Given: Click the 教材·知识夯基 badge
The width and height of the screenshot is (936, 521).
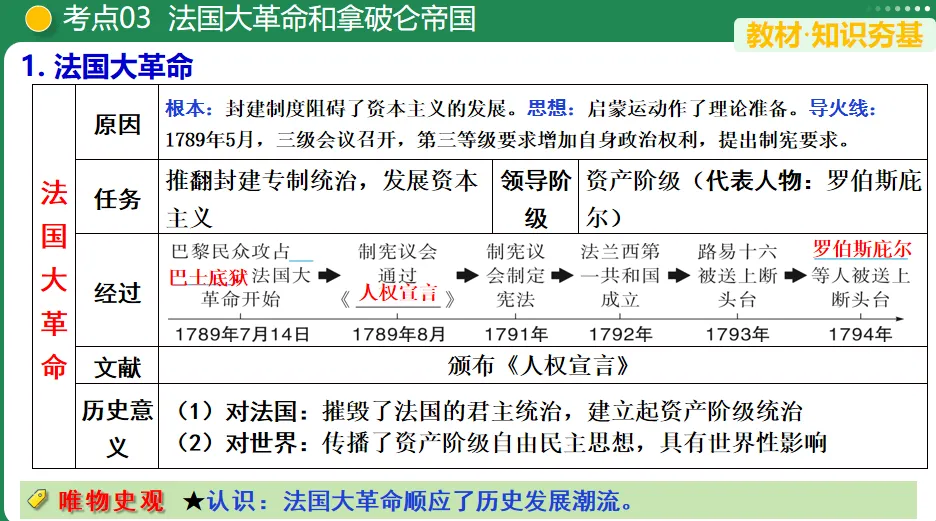Looking at the screenshot, I should click(x=834, y=35).
